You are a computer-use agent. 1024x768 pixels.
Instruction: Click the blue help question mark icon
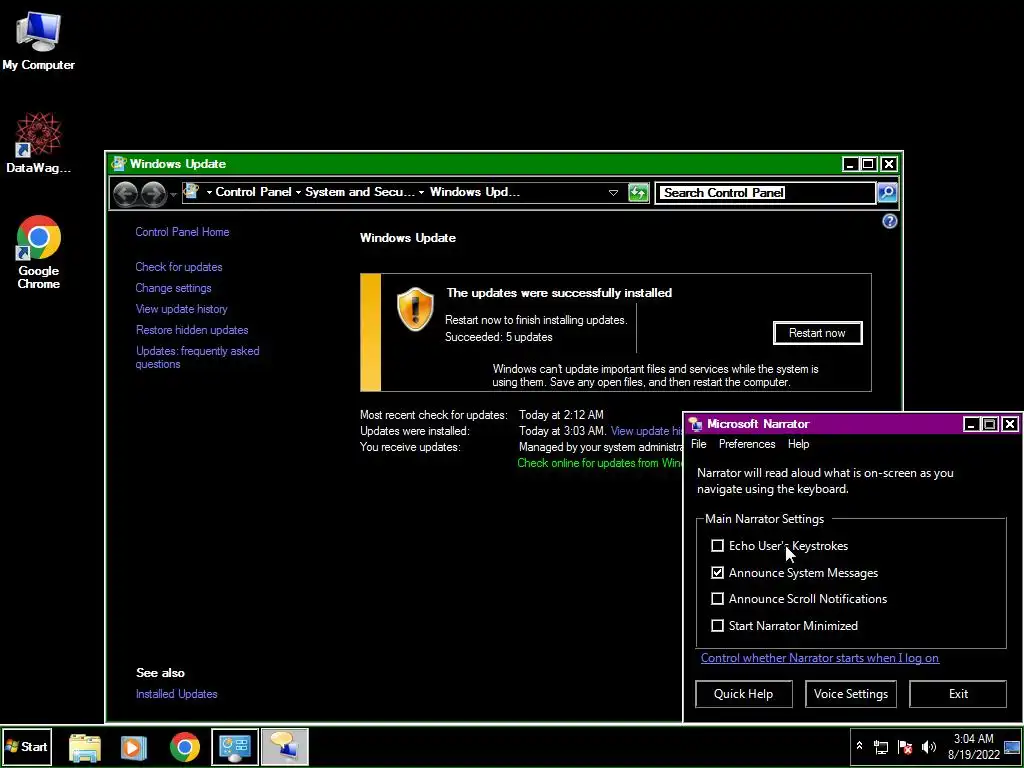pos(889,221)
